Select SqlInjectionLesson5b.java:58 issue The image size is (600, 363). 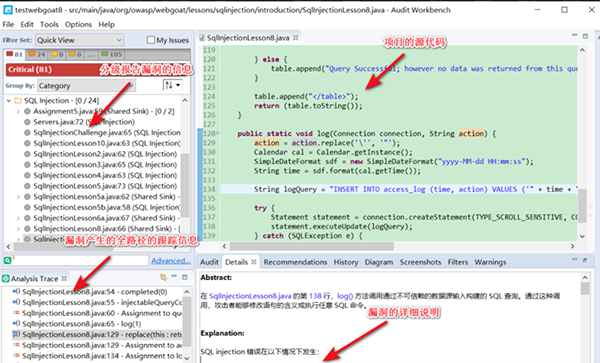[107, 207]
